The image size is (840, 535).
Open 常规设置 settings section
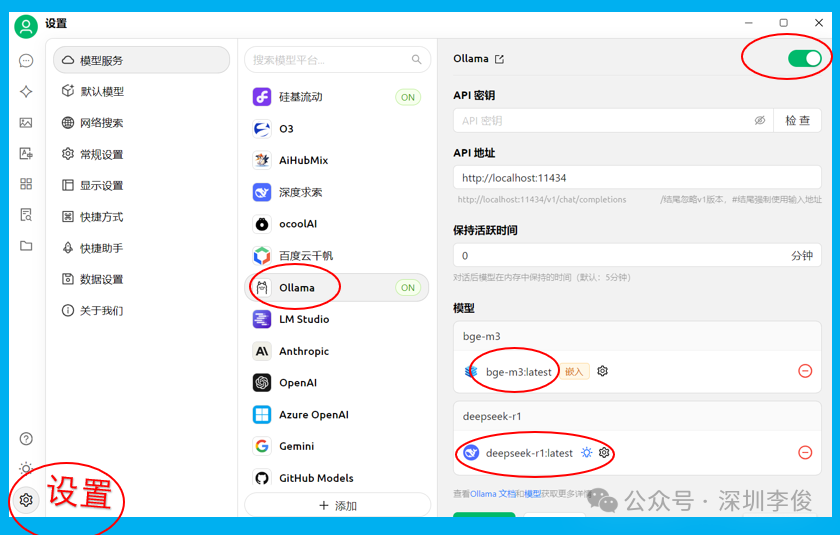point(141,154)
